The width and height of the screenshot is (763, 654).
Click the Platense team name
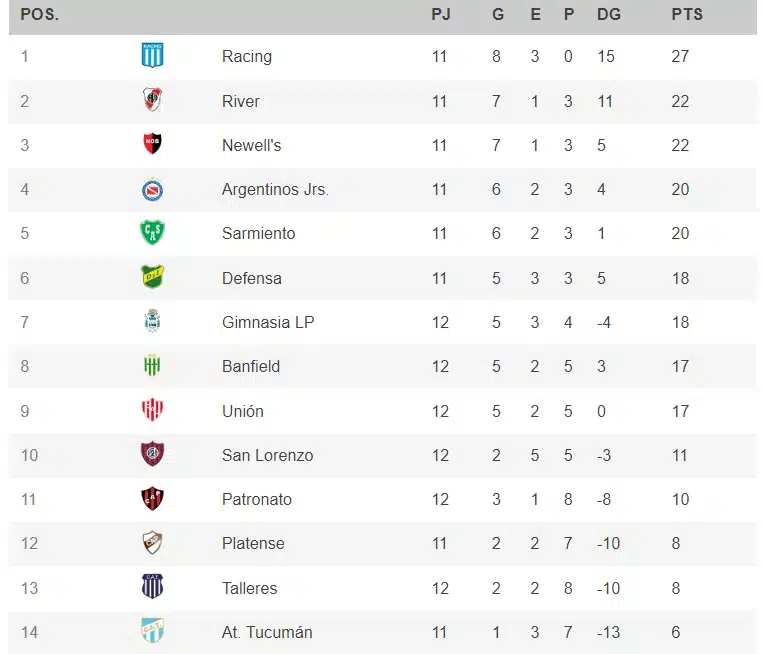pos(253,543)
